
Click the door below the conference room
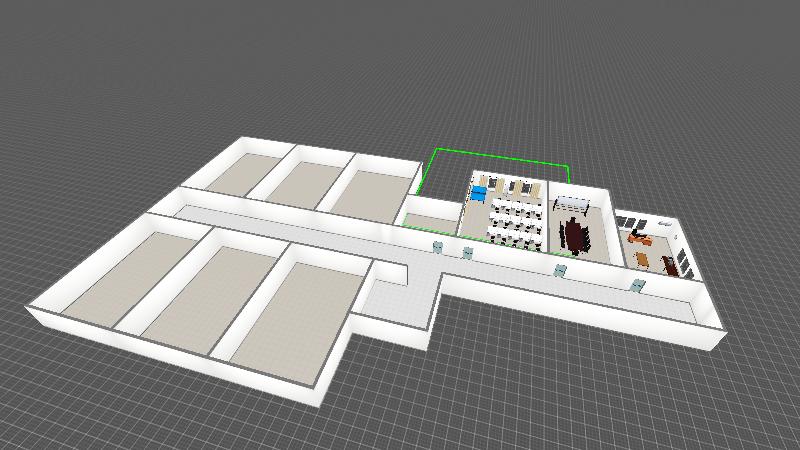point(560,270)
